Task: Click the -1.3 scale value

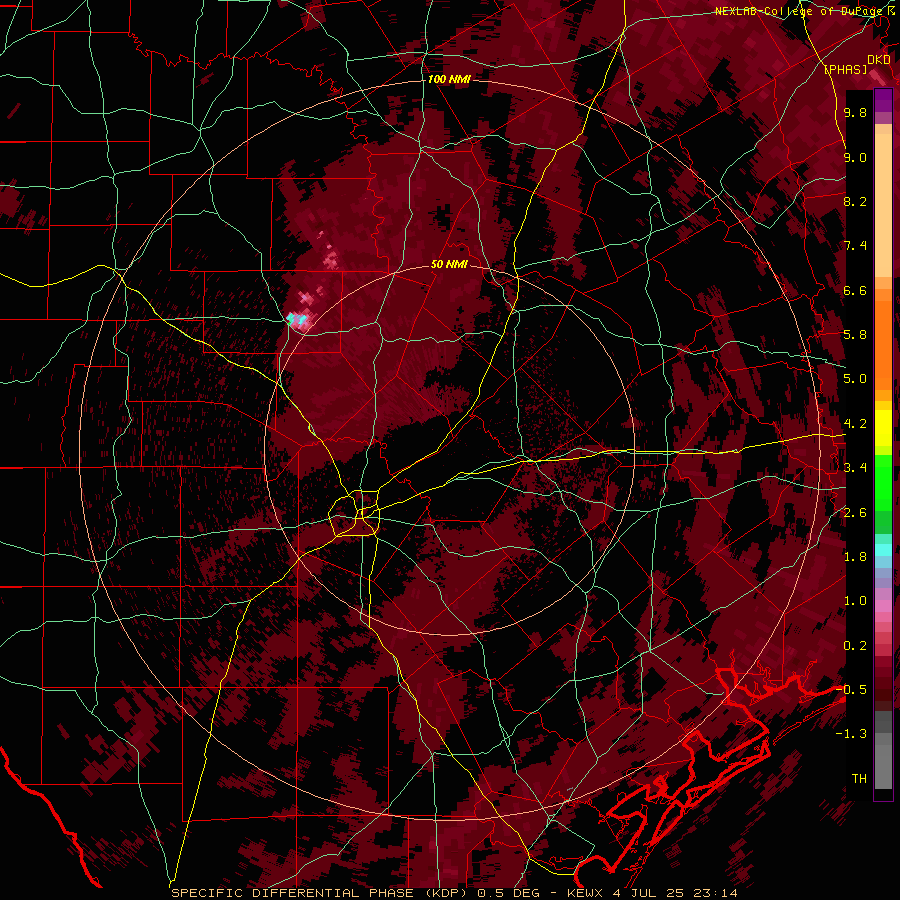Action: (x=851, y=734)
